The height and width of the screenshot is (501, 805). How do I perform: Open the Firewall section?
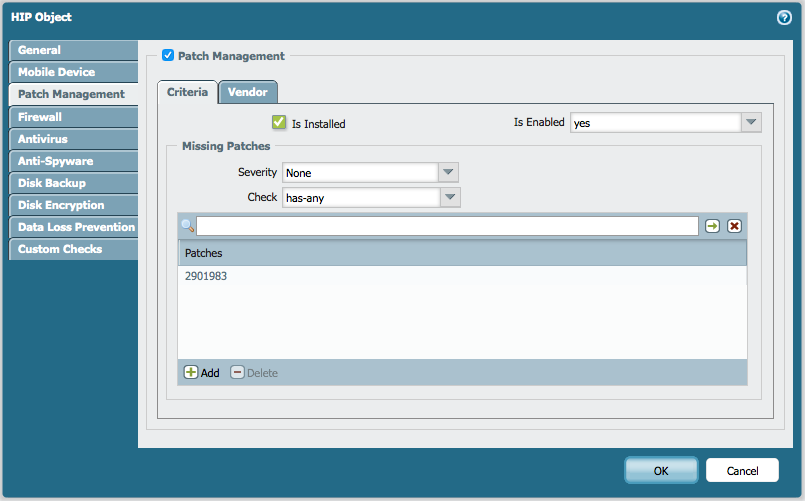(x=73, y=117)
